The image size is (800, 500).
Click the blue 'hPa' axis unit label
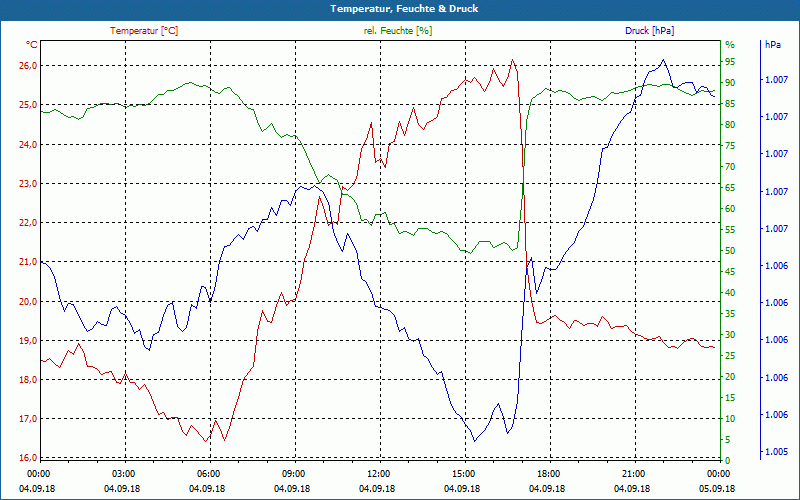click(772, 45)
